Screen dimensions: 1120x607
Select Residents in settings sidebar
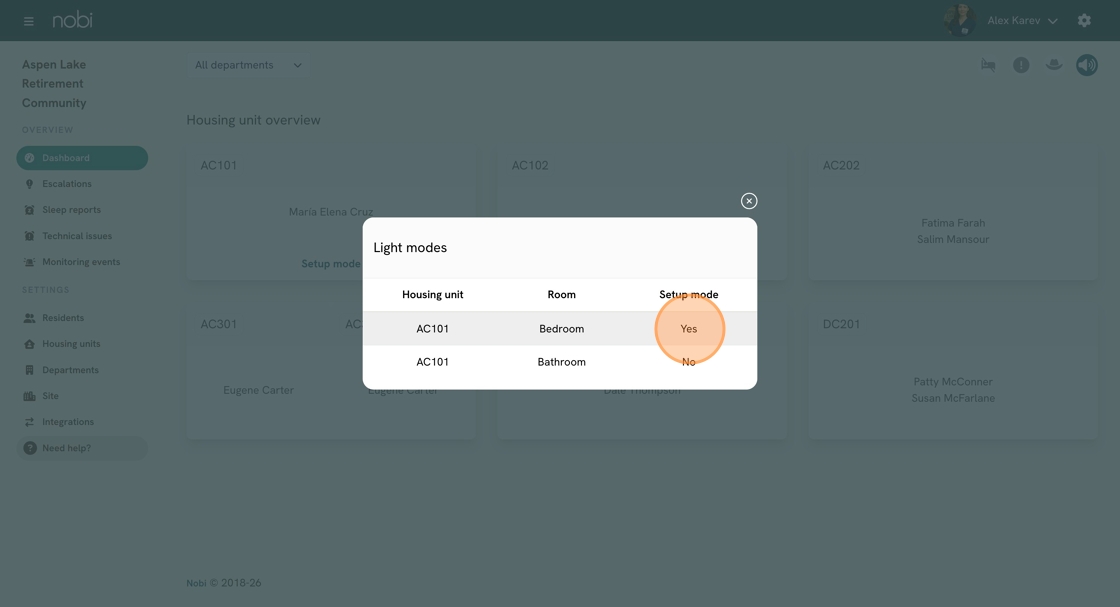[x=63, y=318]
